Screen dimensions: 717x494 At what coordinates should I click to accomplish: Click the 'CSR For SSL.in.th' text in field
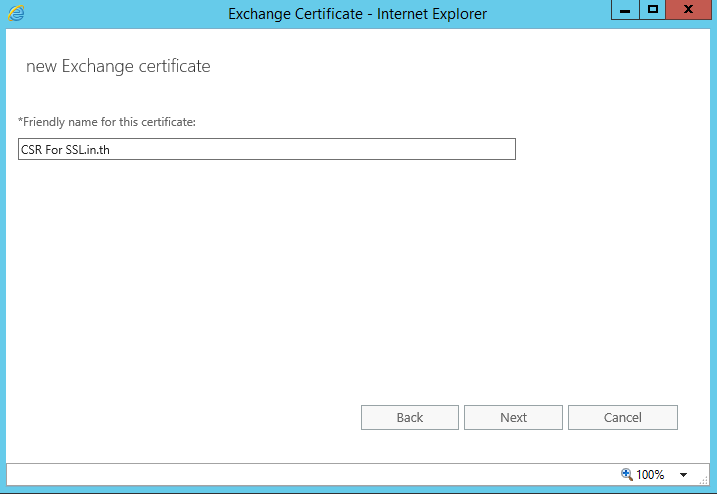click(x=65, y=149)
